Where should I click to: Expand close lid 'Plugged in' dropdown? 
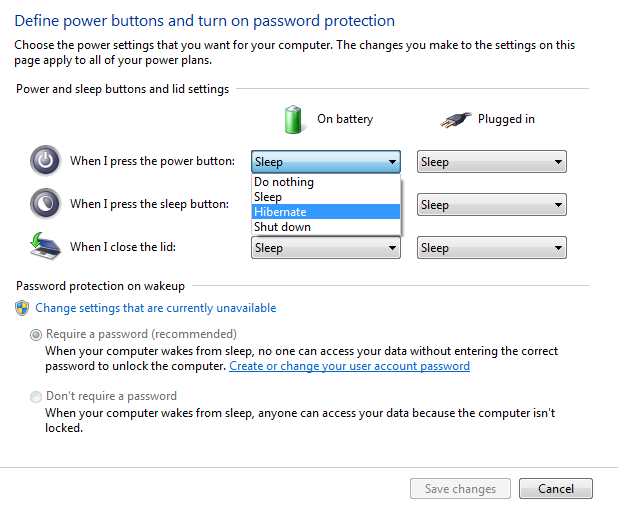pyautogui.click(x=492, y=248)
